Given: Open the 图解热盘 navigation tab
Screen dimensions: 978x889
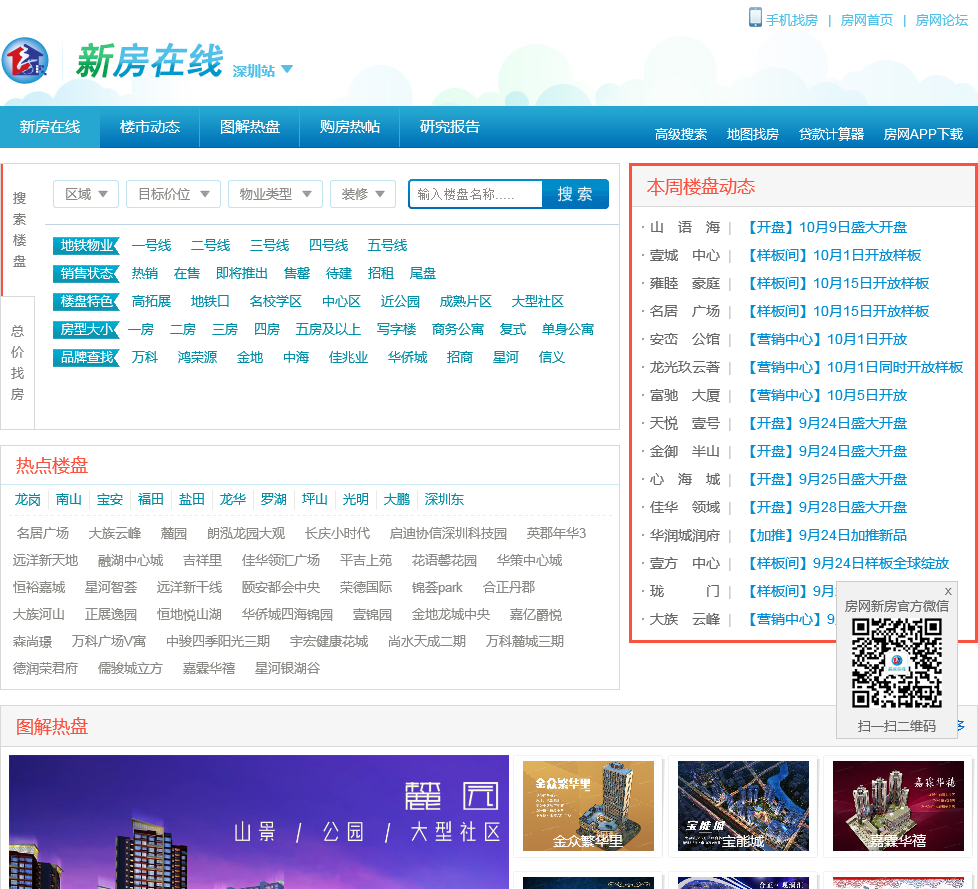Looking at the screenshot, I should tap(250, 127).
